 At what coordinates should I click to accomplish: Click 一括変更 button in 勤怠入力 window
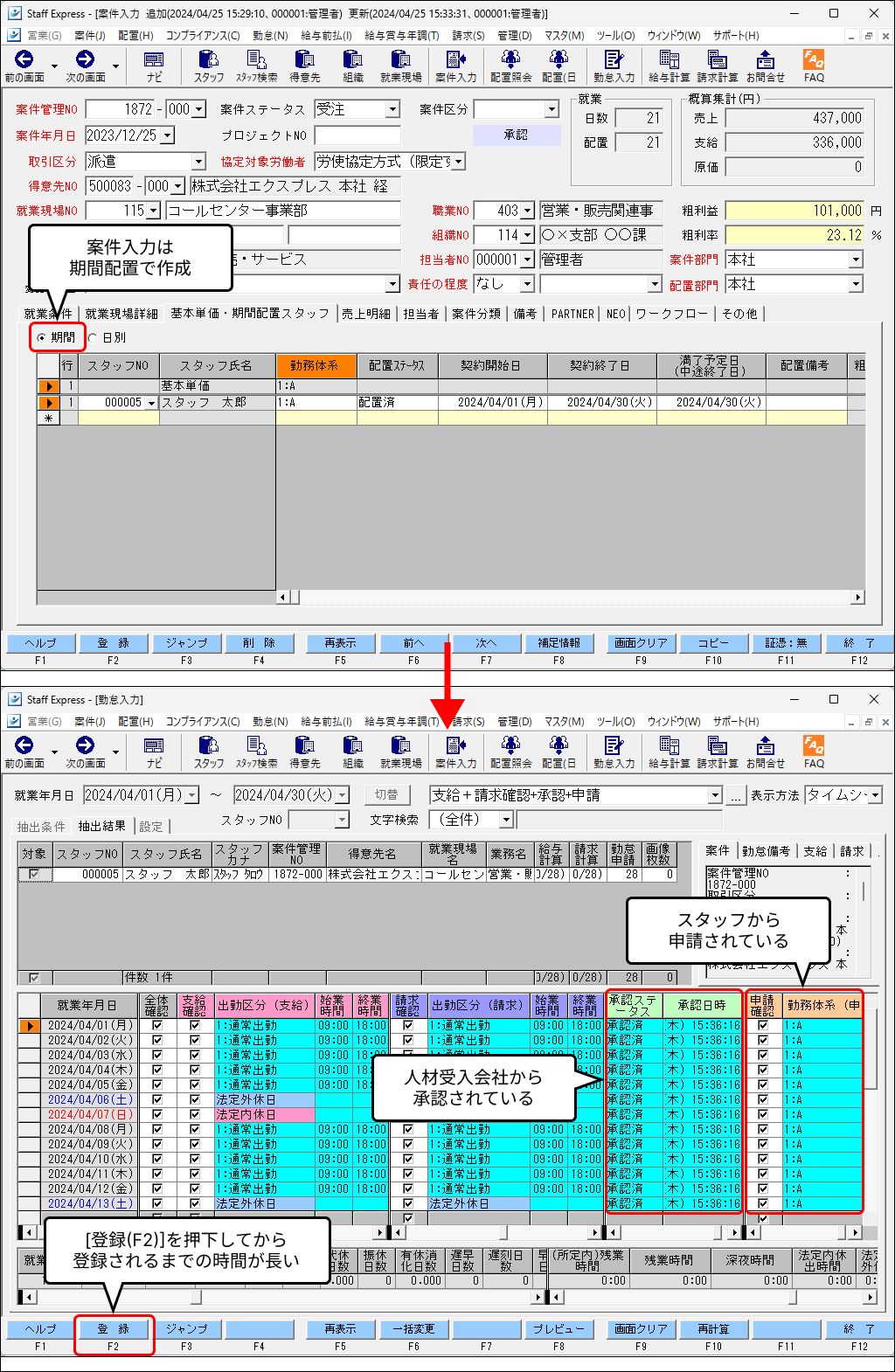[413, 1329]
